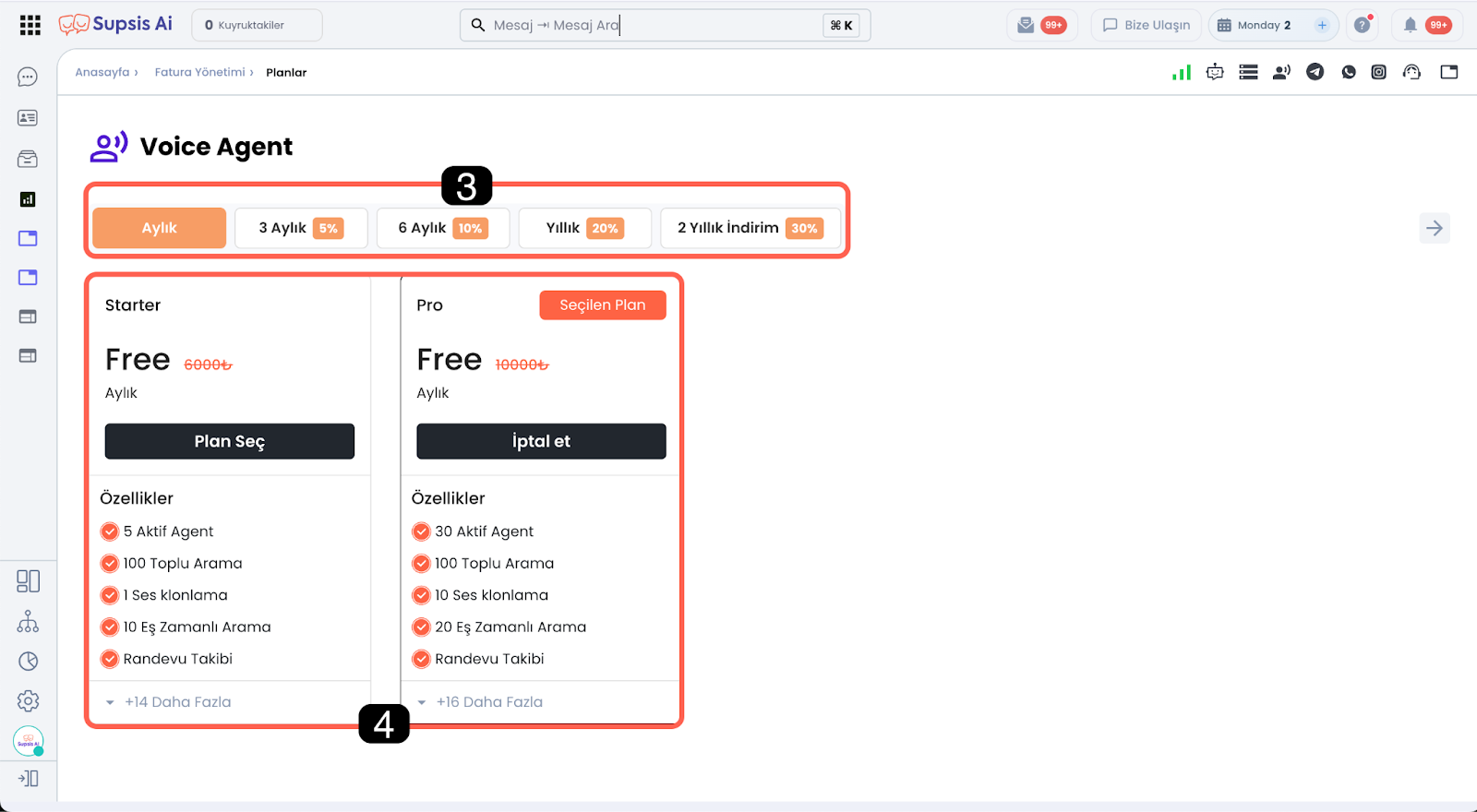Image resolution: width=1477 pixels, height=812 pixels.
Task: Open the Telegram channel icon
Action: (x=1315, y=72)
